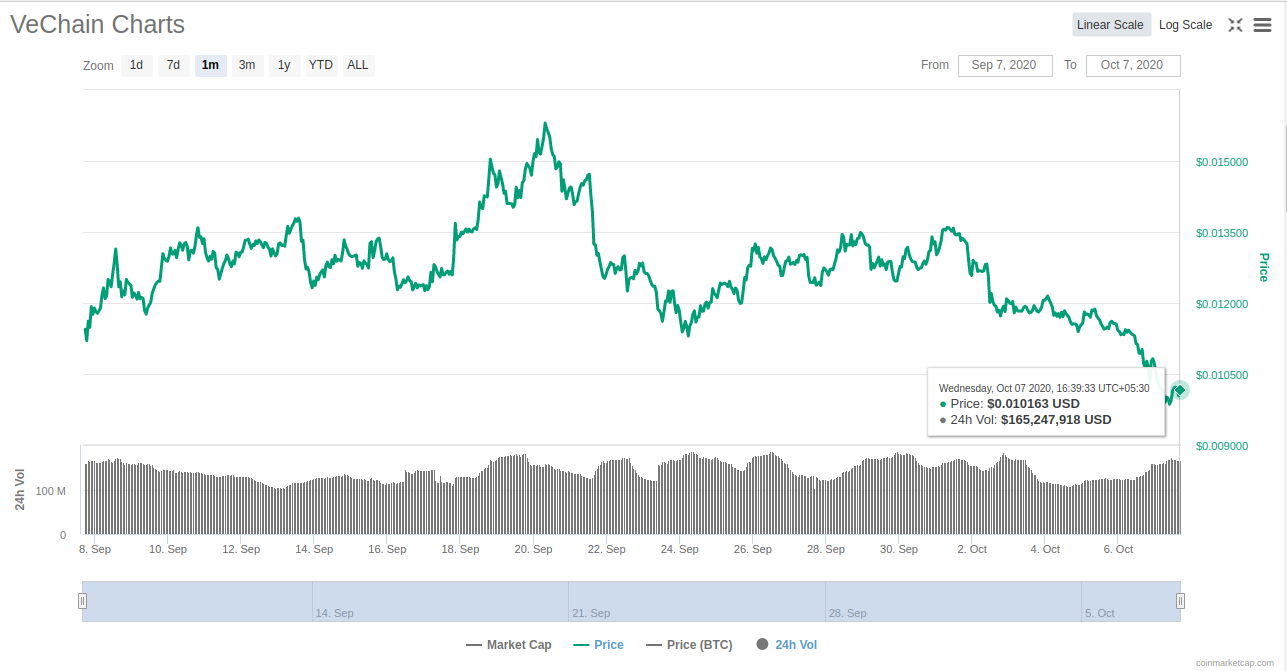The width and height of the screenshot is (1287, 671).
Task: Click the tooltip price $0.010163 USD
Action: click(1033, 404)
